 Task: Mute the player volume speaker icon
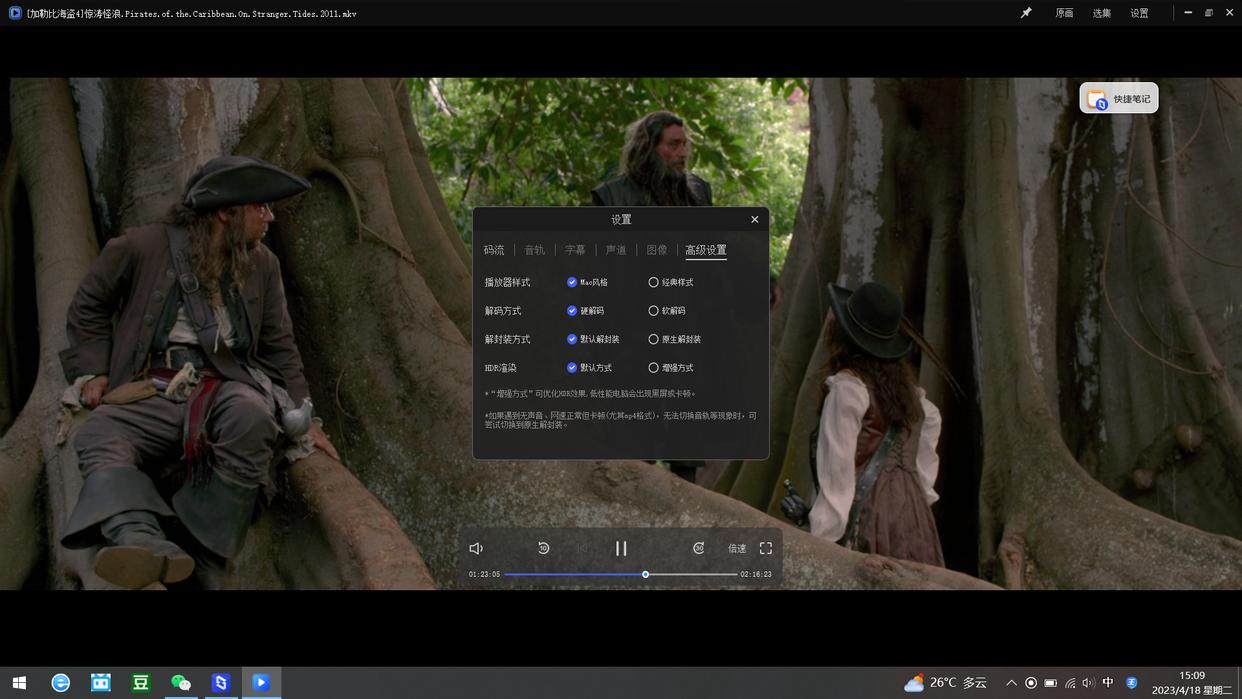(476, 548)
